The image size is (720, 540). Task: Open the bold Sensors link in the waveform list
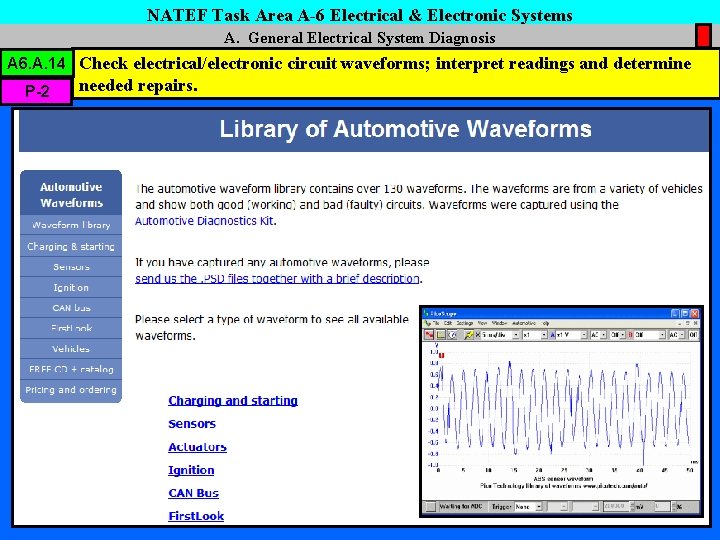click(x=192, y=423)
